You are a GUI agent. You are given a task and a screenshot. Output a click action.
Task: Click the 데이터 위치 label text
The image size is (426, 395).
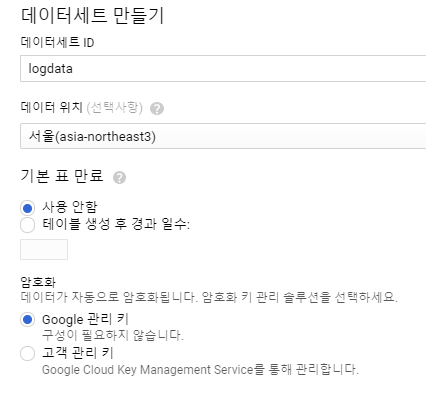point(51,107)
